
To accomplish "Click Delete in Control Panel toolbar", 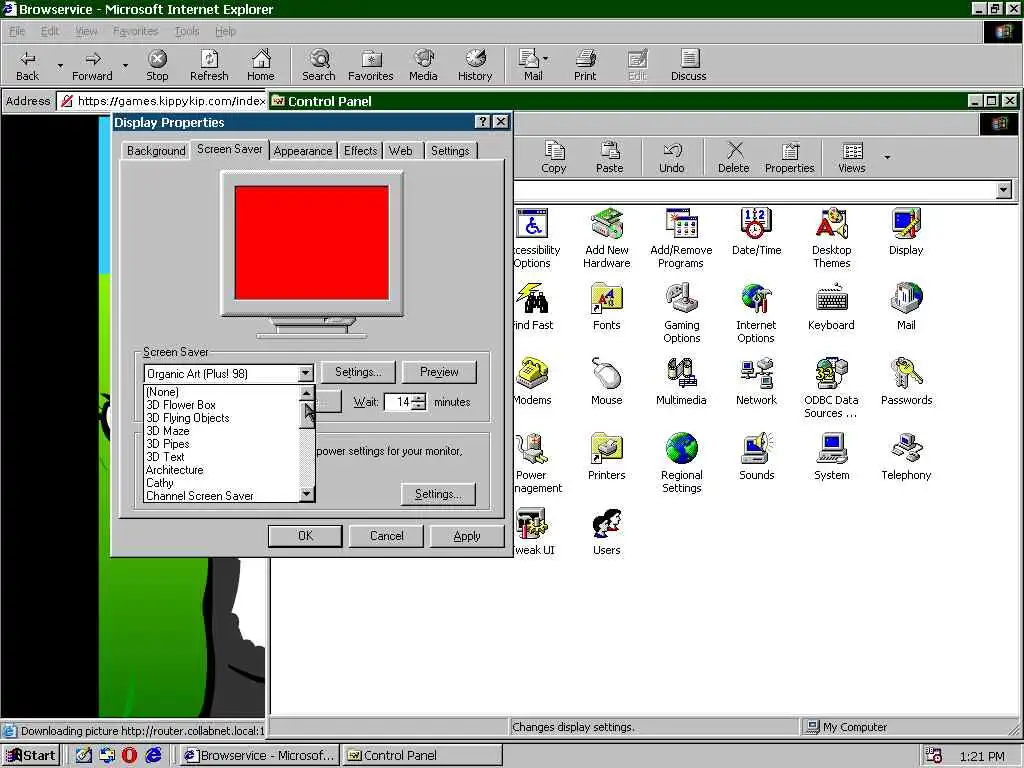I will tap(733, 157).
